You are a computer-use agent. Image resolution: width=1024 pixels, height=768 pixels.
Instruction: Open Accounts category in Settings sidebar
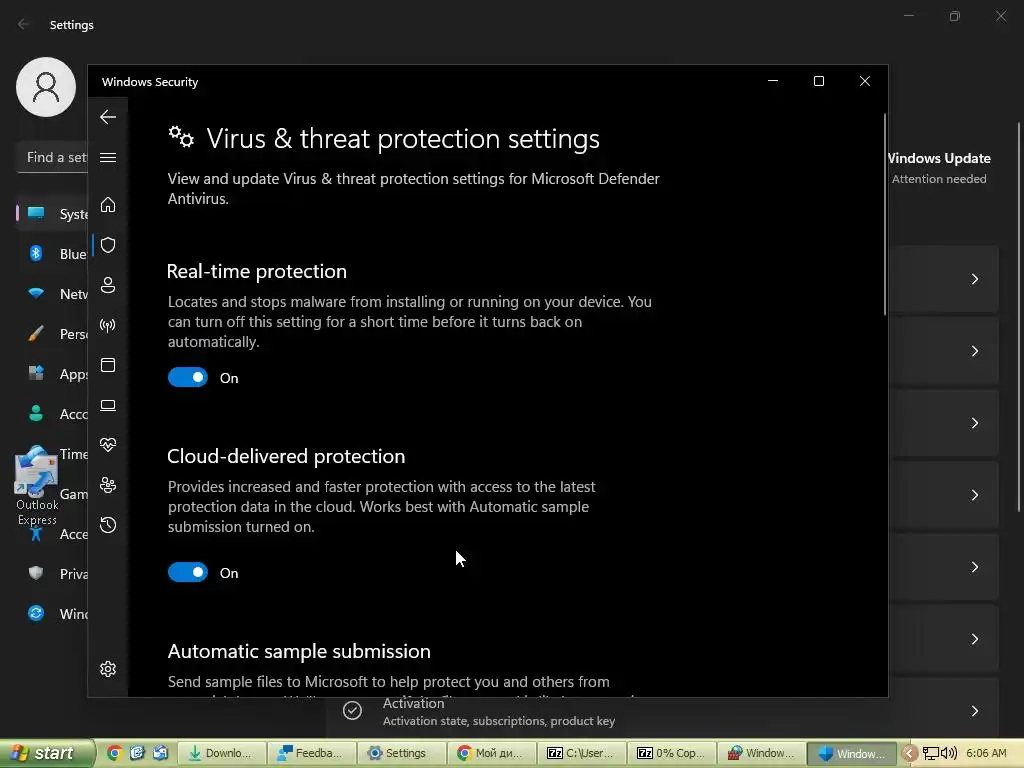52,413
